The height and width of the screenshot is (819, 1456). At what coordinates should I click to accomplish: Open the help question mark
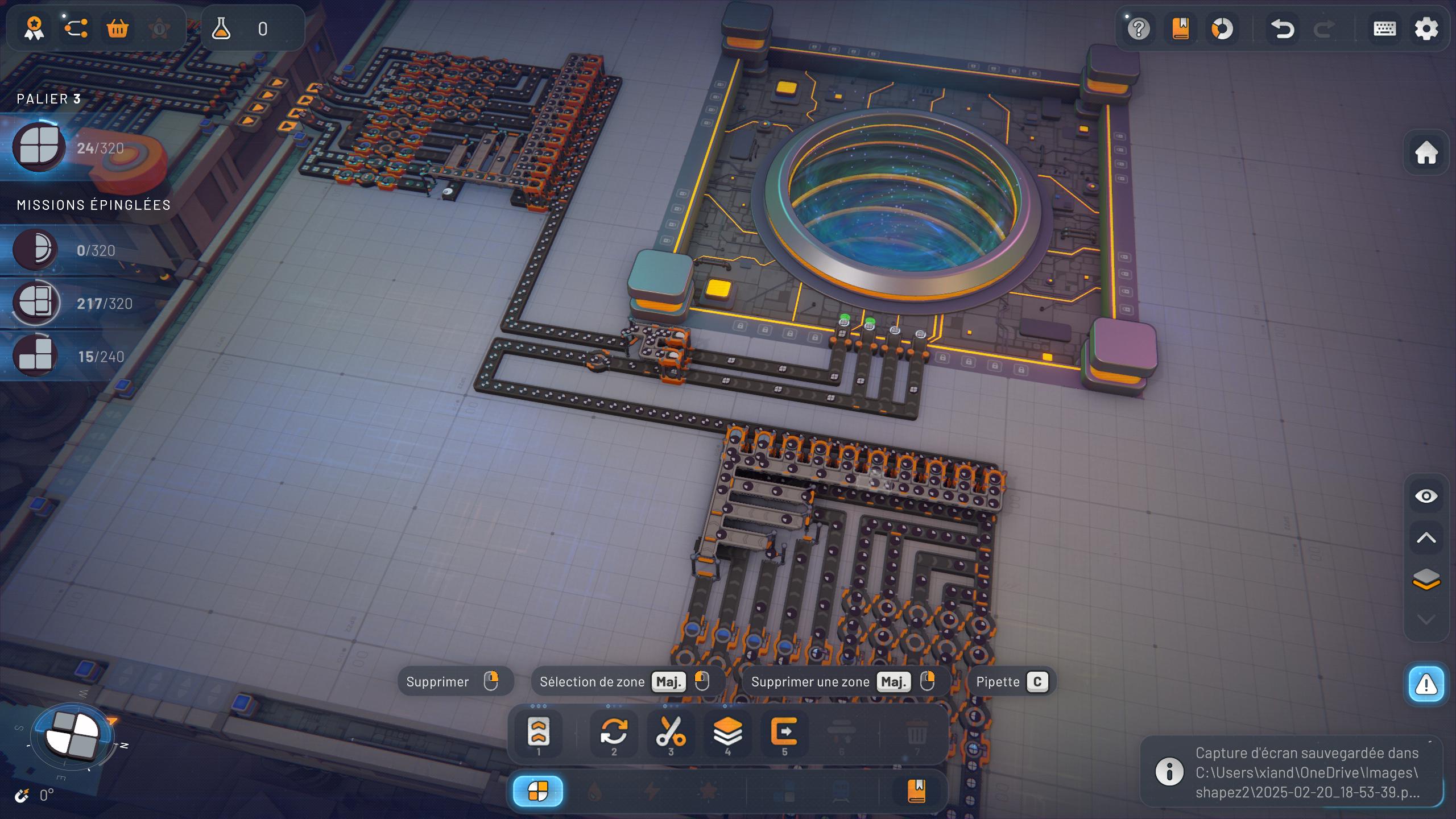1139,28
